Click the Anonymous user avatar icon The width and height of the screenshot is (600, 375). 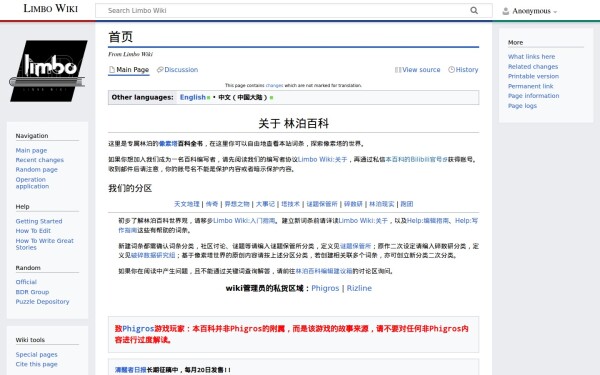point(505,11)
